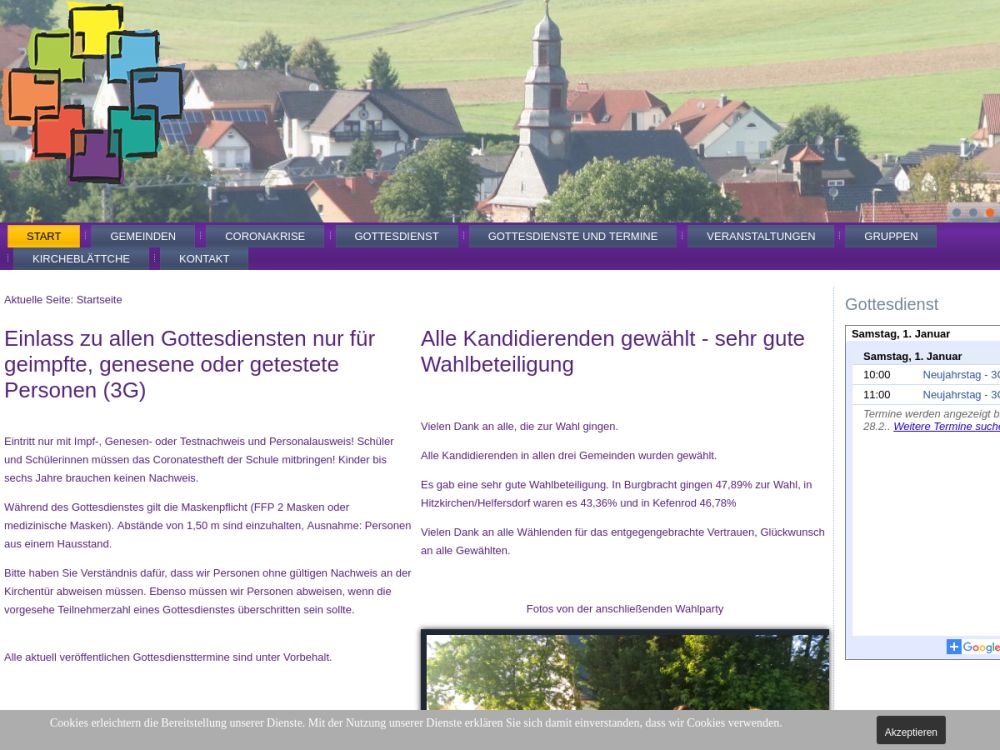Go to the Coronakrise page

[x=265, y=236]
